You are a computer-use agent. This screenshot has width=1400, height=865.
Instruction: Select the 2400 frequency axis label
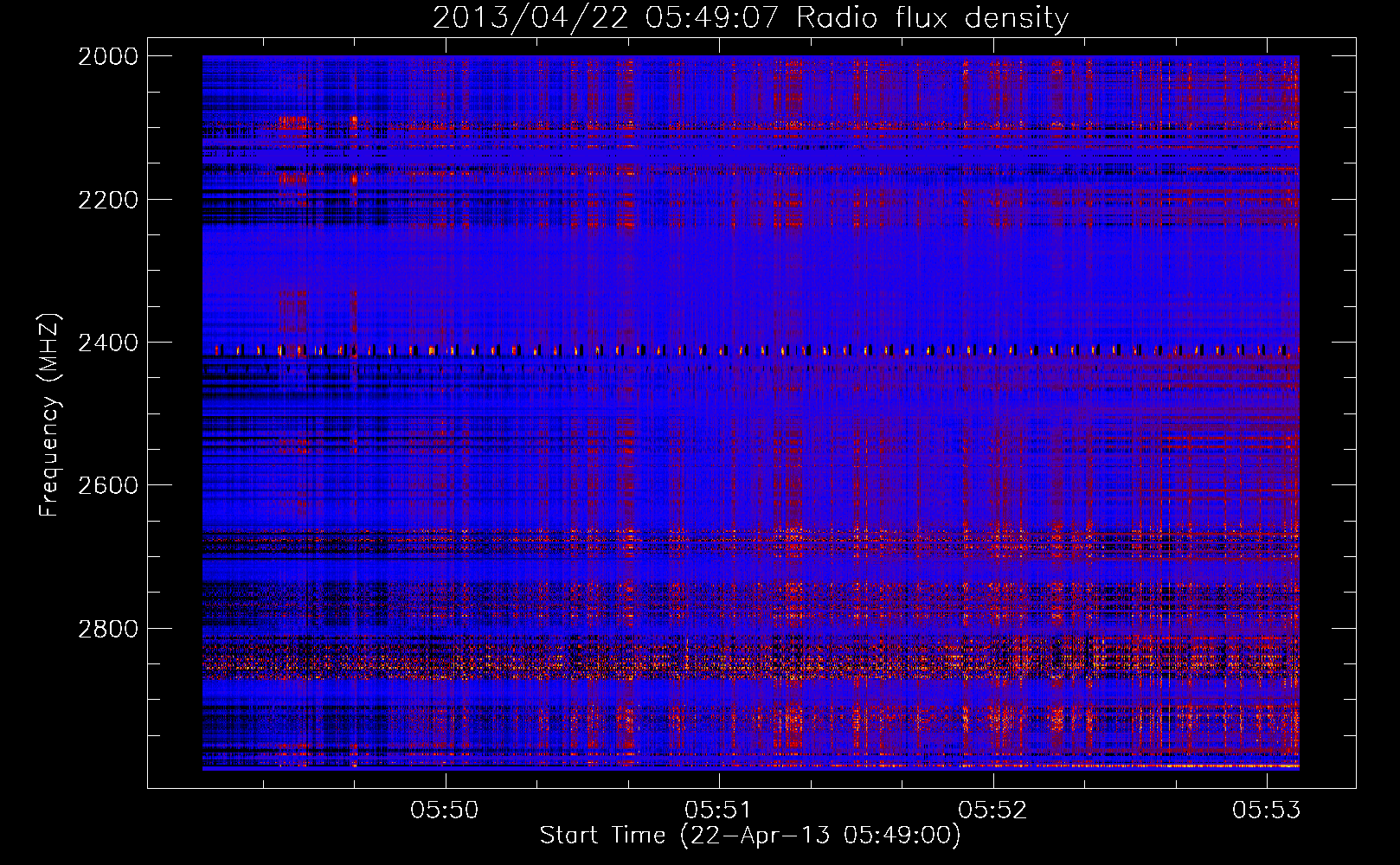(108, 343)
